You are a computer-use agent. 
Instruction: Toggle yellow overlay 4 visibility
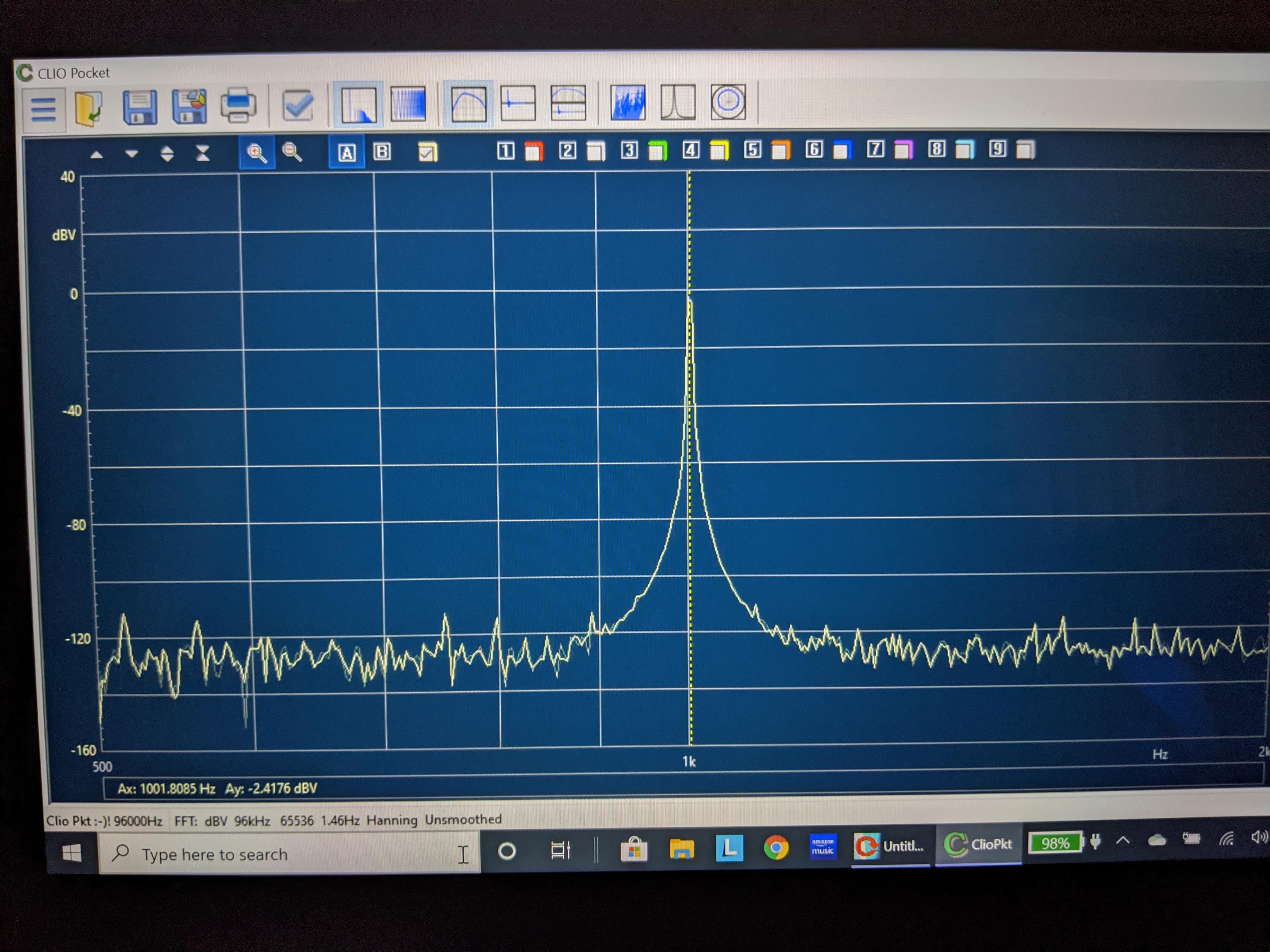coord(719,150)
